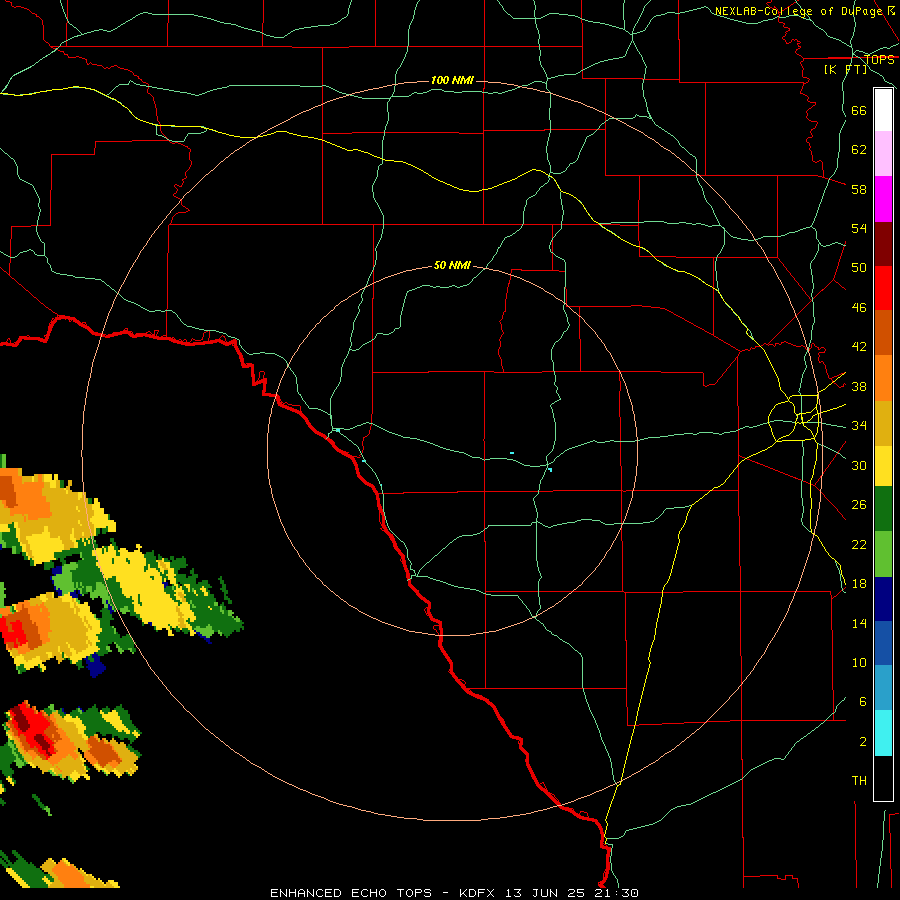Click the navy 14-18 kft legend swatch
Screen dimensions: 900x900
point(883,599)
